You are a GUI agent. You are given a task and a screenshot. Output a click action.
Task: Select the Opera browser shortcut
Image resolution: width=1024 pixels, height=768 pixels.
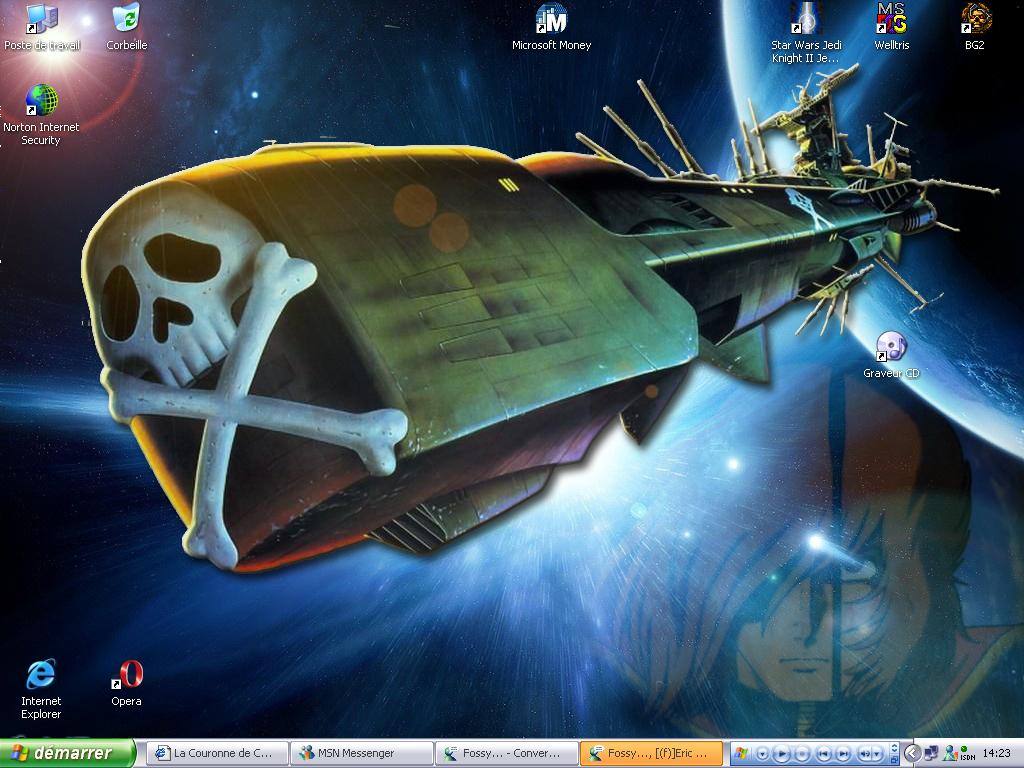pyautogui.click(x=127, y=683)
